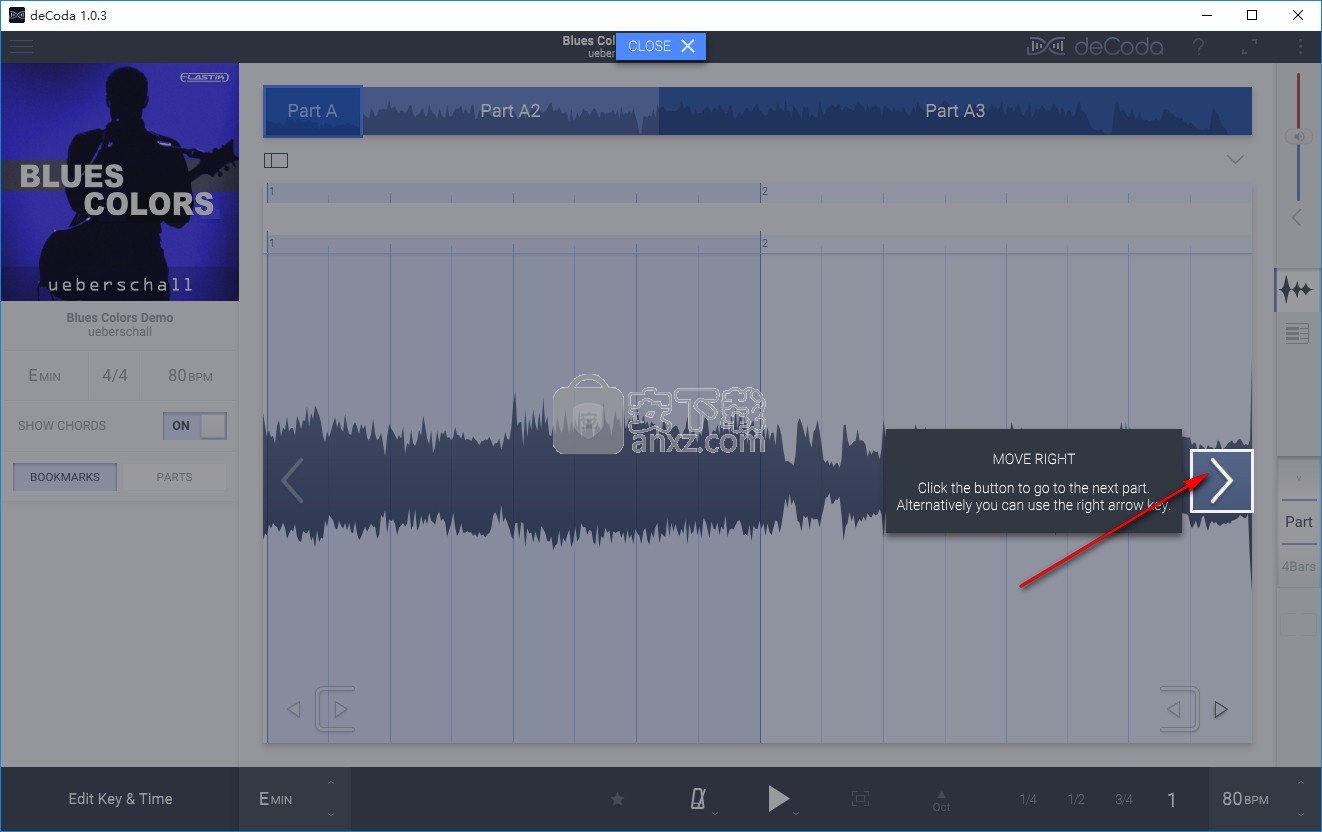The width and height of the screenshot is (1322, 832).
Task: Click the split-view layout icon below parts
Action: pos(276,160)
